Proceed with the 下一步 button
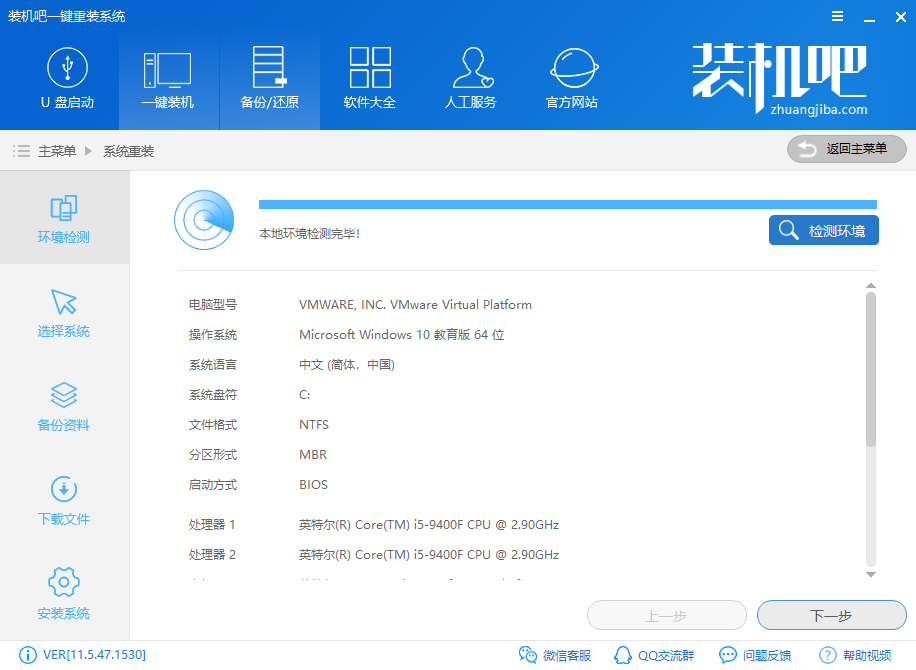Image resolution: width=916 pixels, height=670 pixels. (831, 615)
